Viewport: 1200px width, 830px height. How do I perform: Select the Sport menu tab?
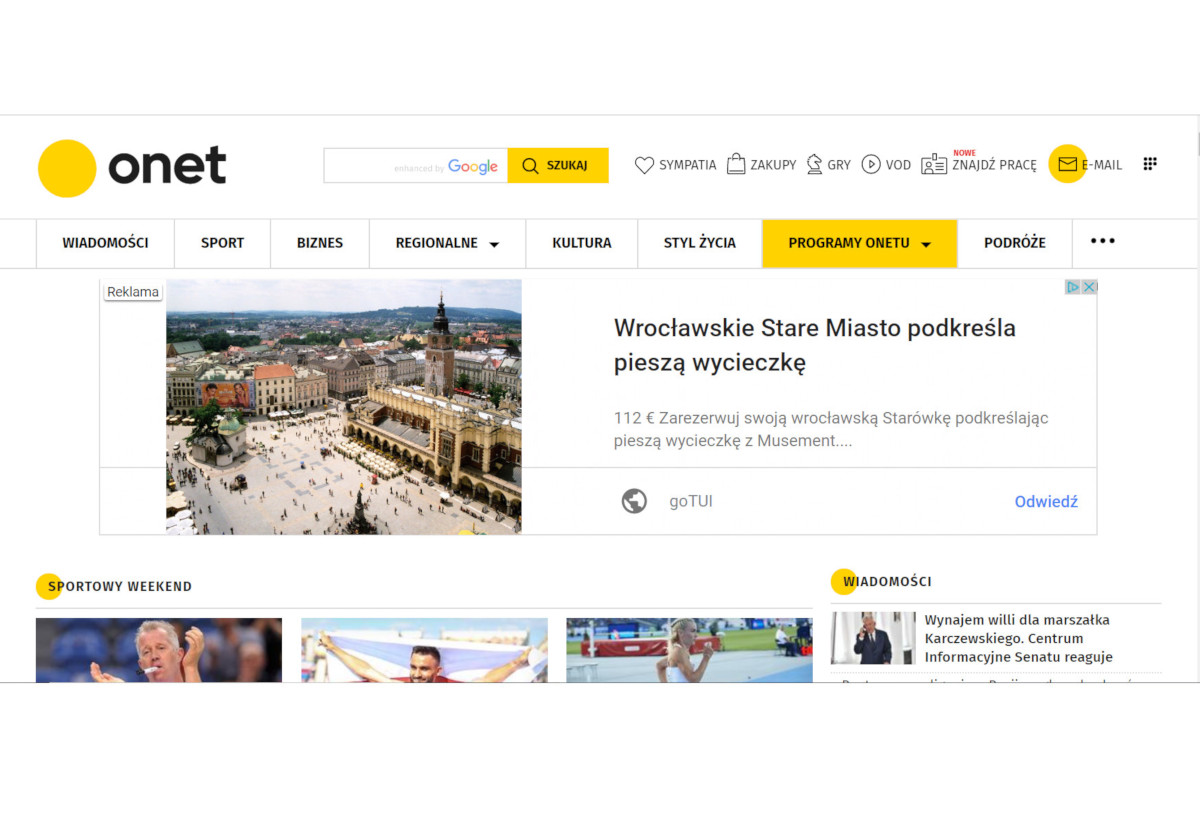[222, 243]
